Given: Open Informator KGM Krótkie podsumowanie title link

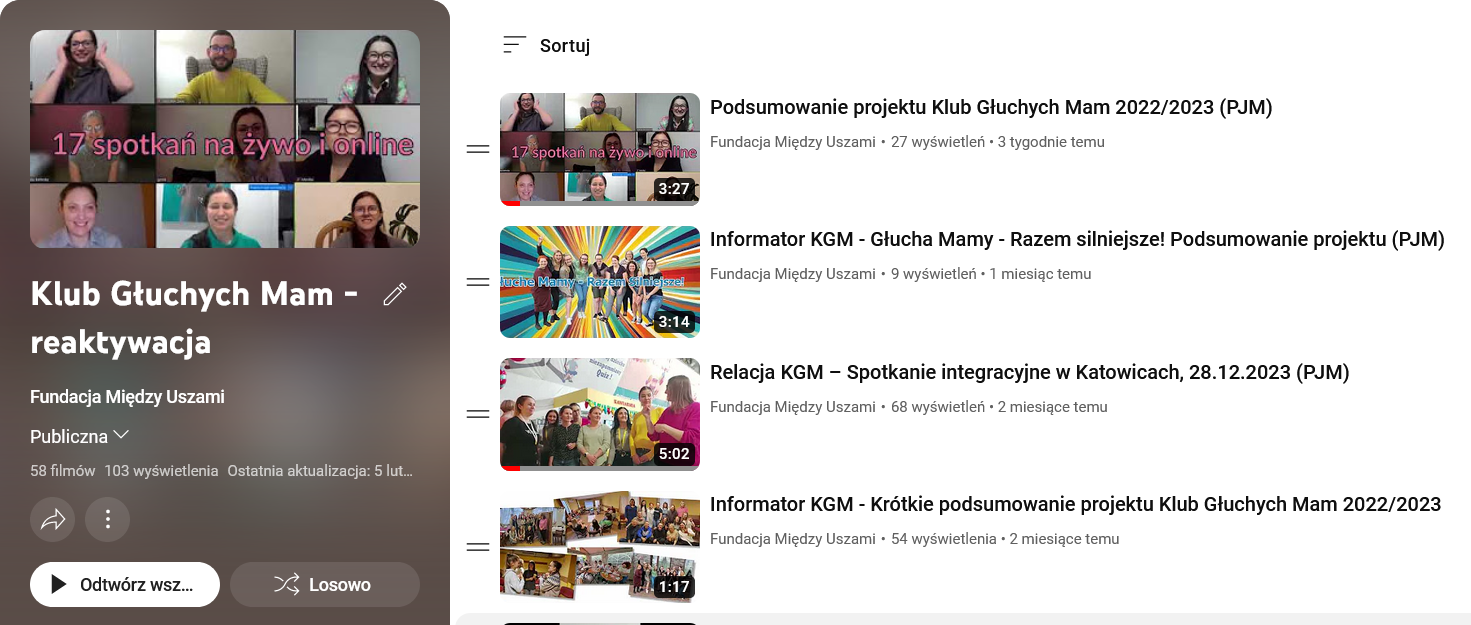Looking at the screenshot, I should (x=1075, y=505).
